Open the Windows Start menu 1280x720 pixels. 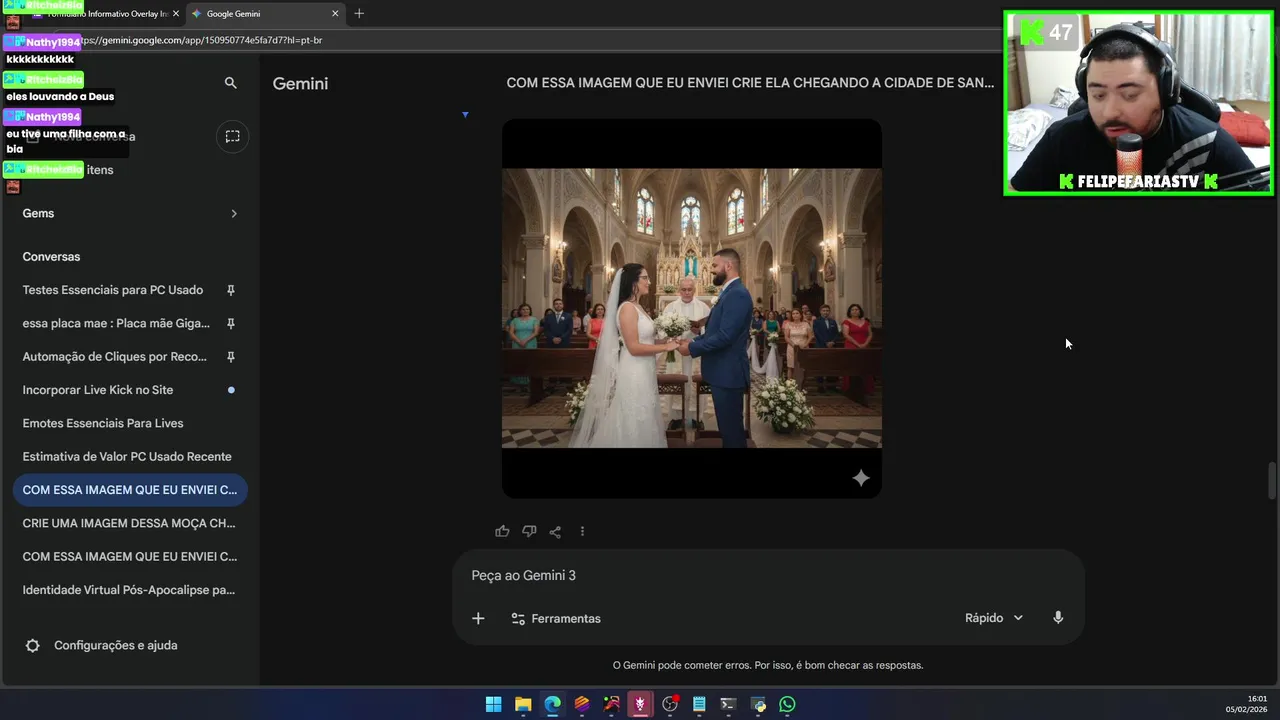pos(494,704)
